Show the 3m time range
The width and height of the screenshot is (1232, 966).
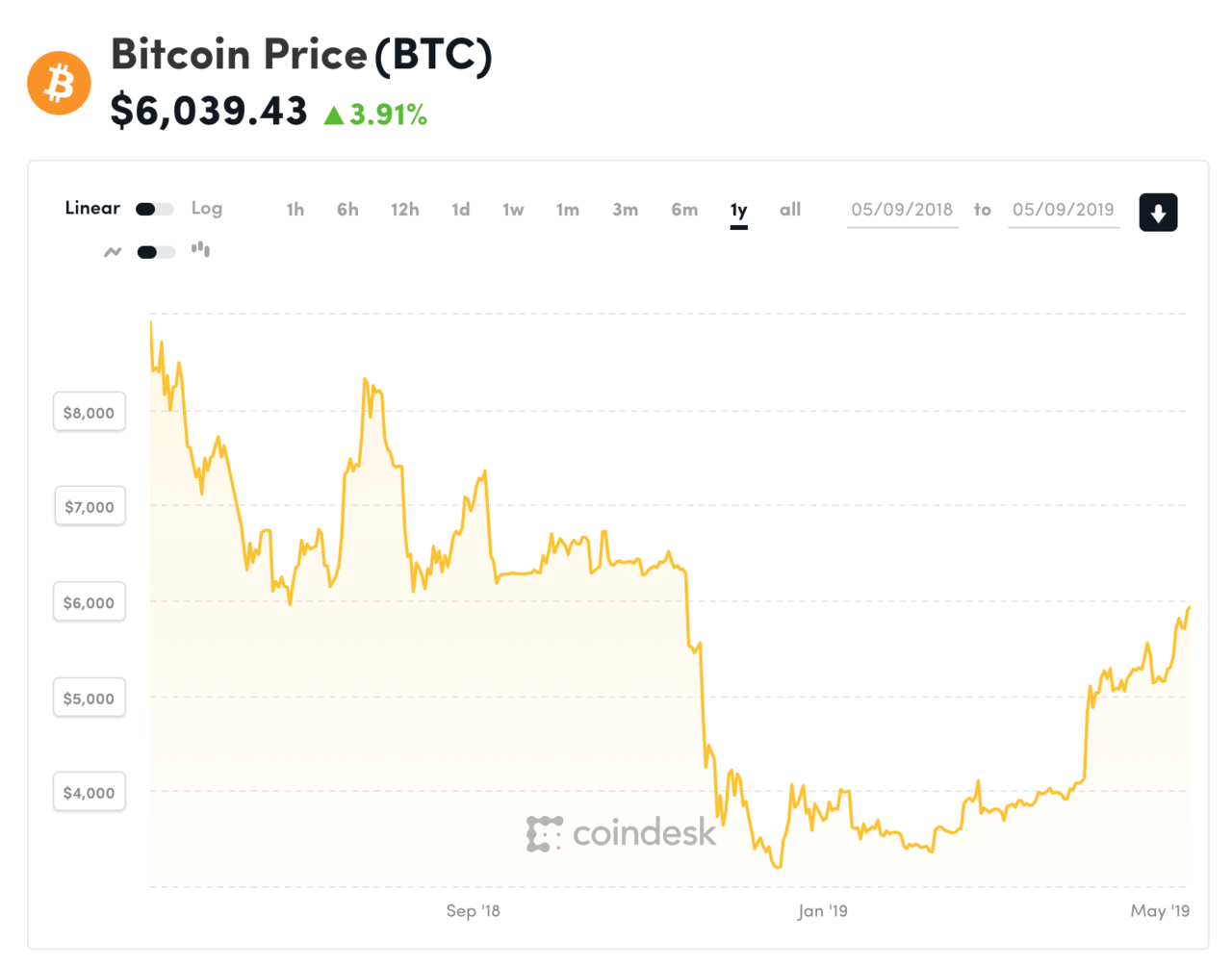pos(625,210)
